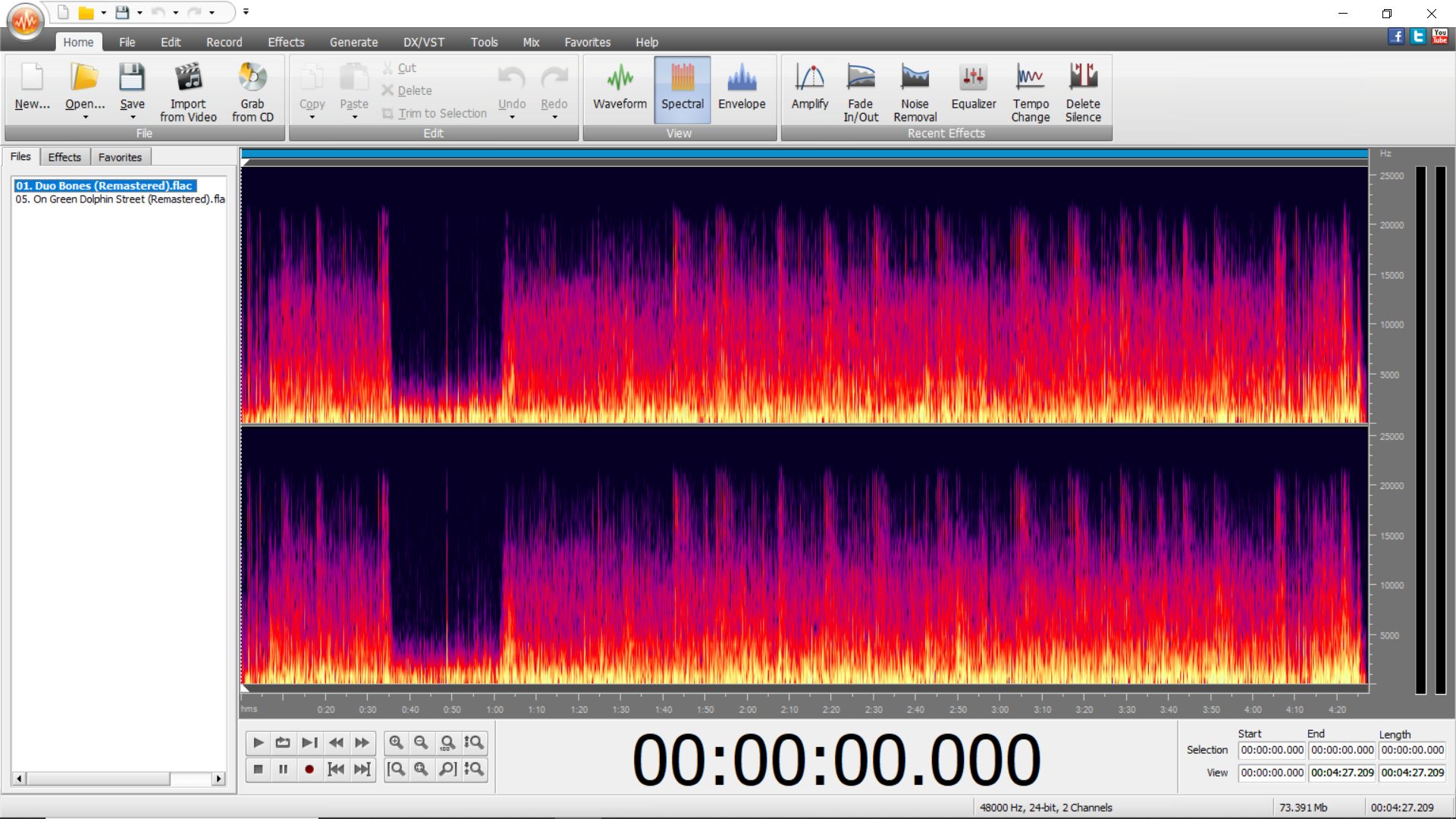Open the Effects ribbon tab

pyautogui.click(x=285, y=42)
